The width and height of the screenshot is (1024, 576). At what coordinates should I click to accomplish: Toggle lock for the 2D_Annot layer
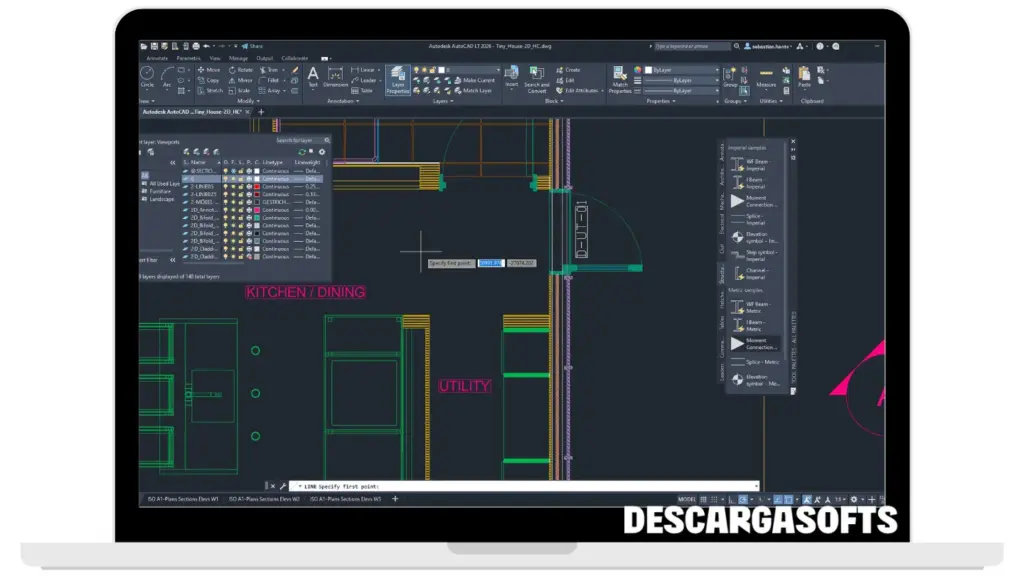241,210
